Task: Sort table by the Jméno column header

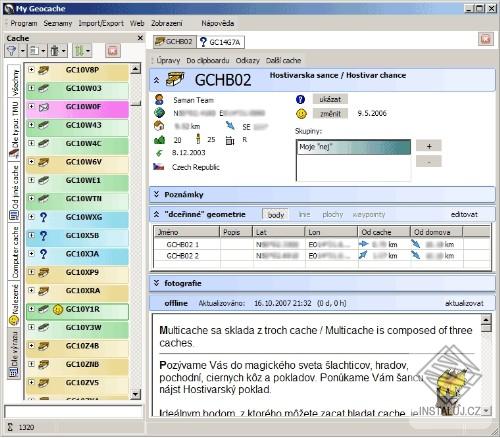Action: (x=187, y=232)
